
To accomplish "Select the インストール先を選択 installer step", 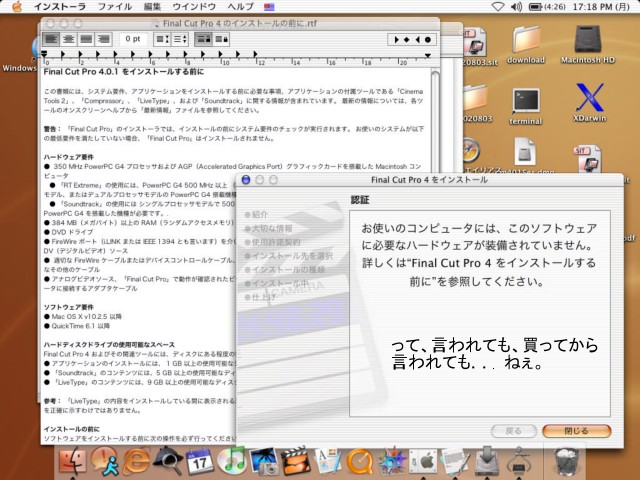I will pos(289,256).
